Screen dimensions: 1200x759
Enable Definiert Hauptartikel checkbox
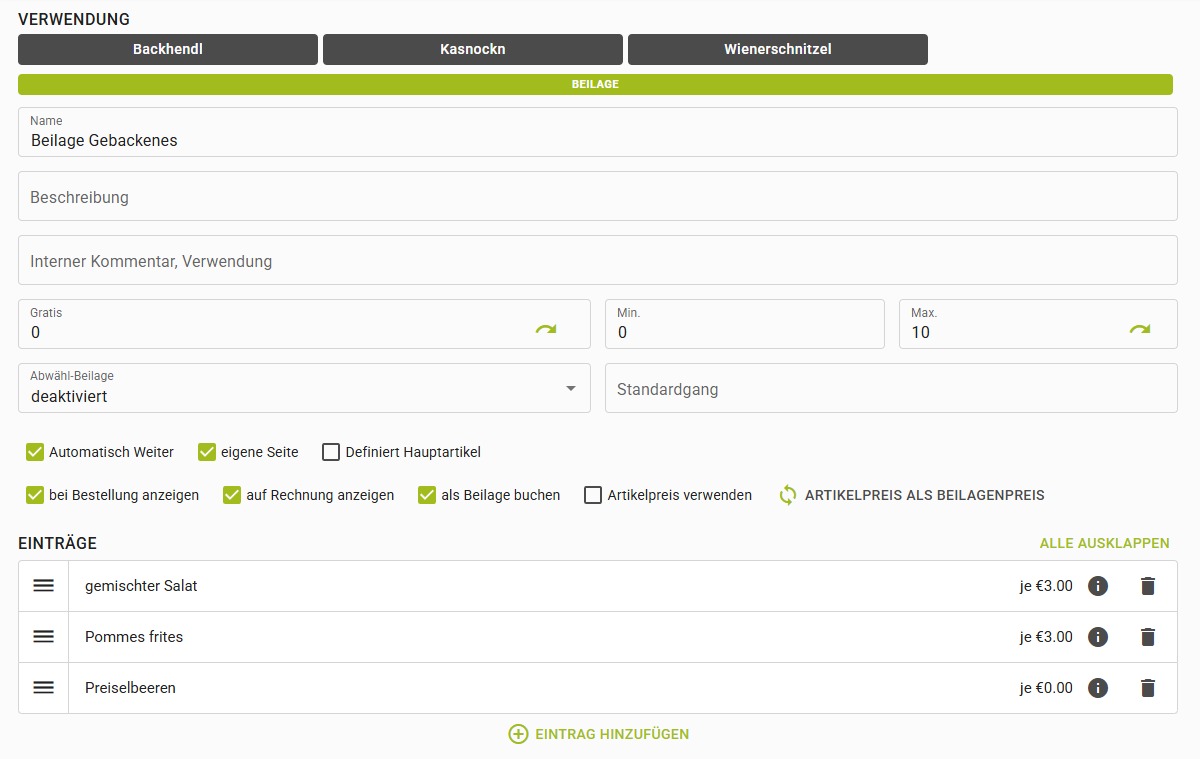point(331,452)
